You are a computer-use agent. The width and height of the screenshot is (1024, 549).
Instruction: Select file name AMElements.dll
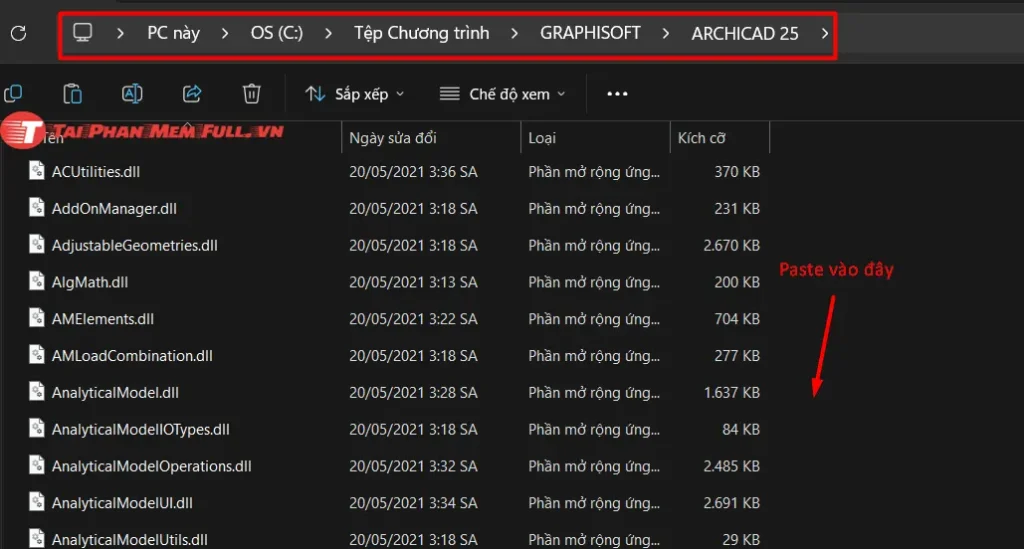click(103, 319)
